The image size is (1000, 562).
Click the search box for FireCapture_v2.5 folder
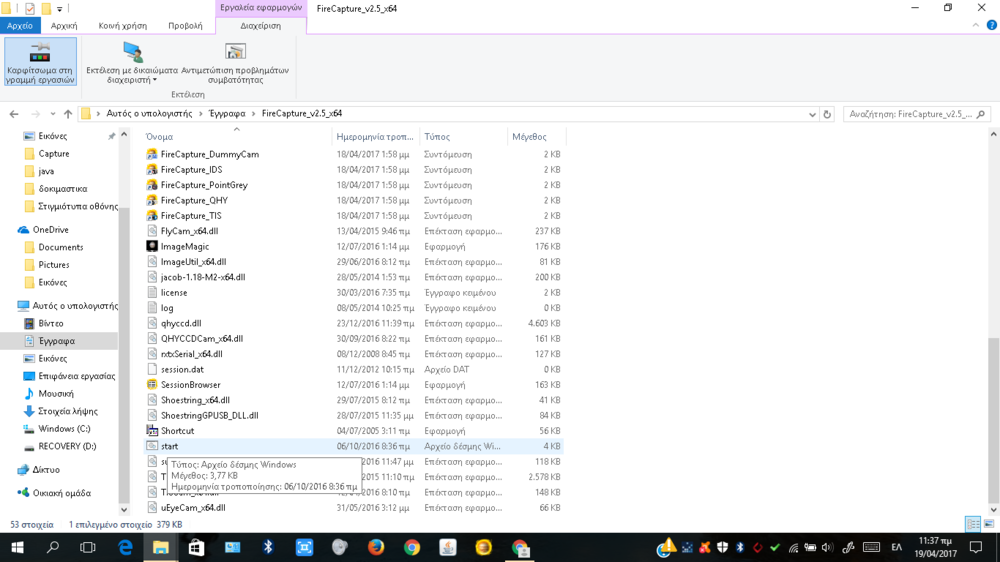910,114
